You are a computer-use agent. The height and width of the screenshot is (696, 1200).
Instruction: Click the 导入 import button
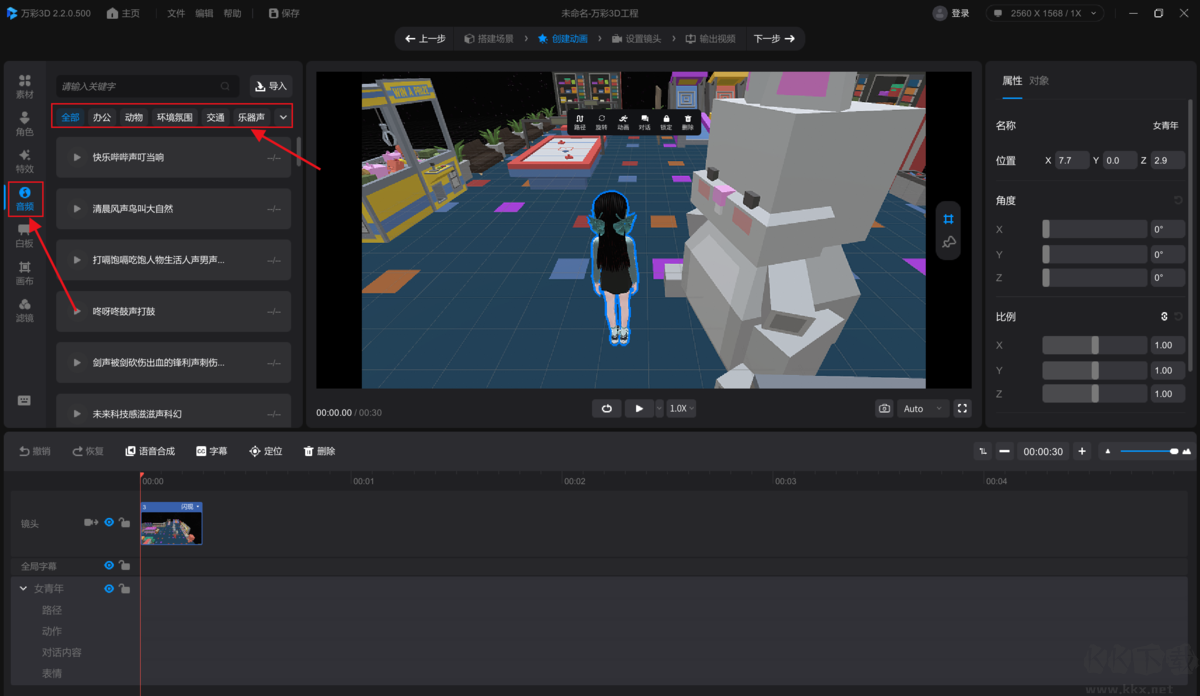pyautogui.click(x=270, y=86)
